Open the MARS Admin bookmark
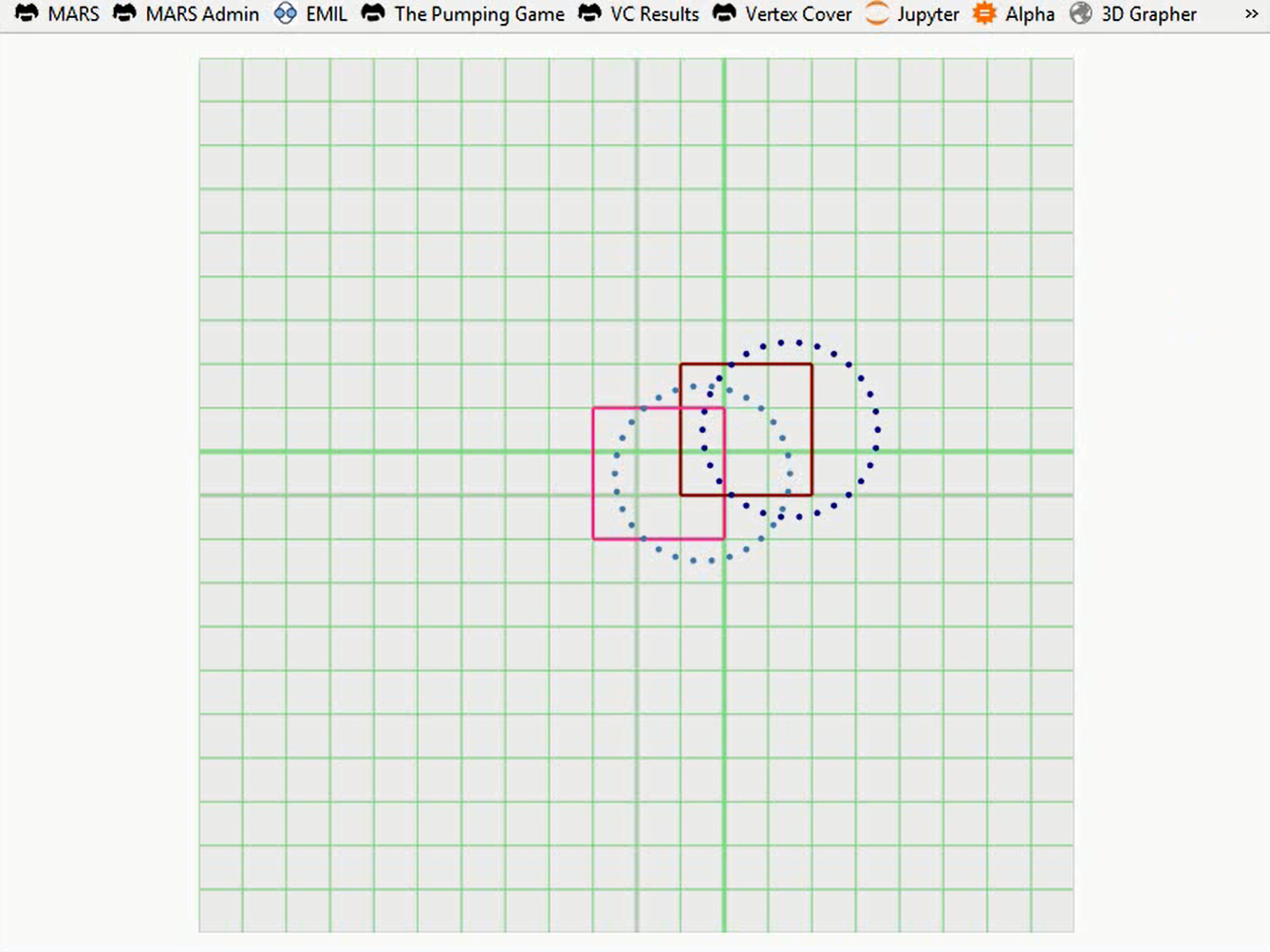The height and width of the screenshot is (952, 1270). pyautogui.click(x=186, y=14)
